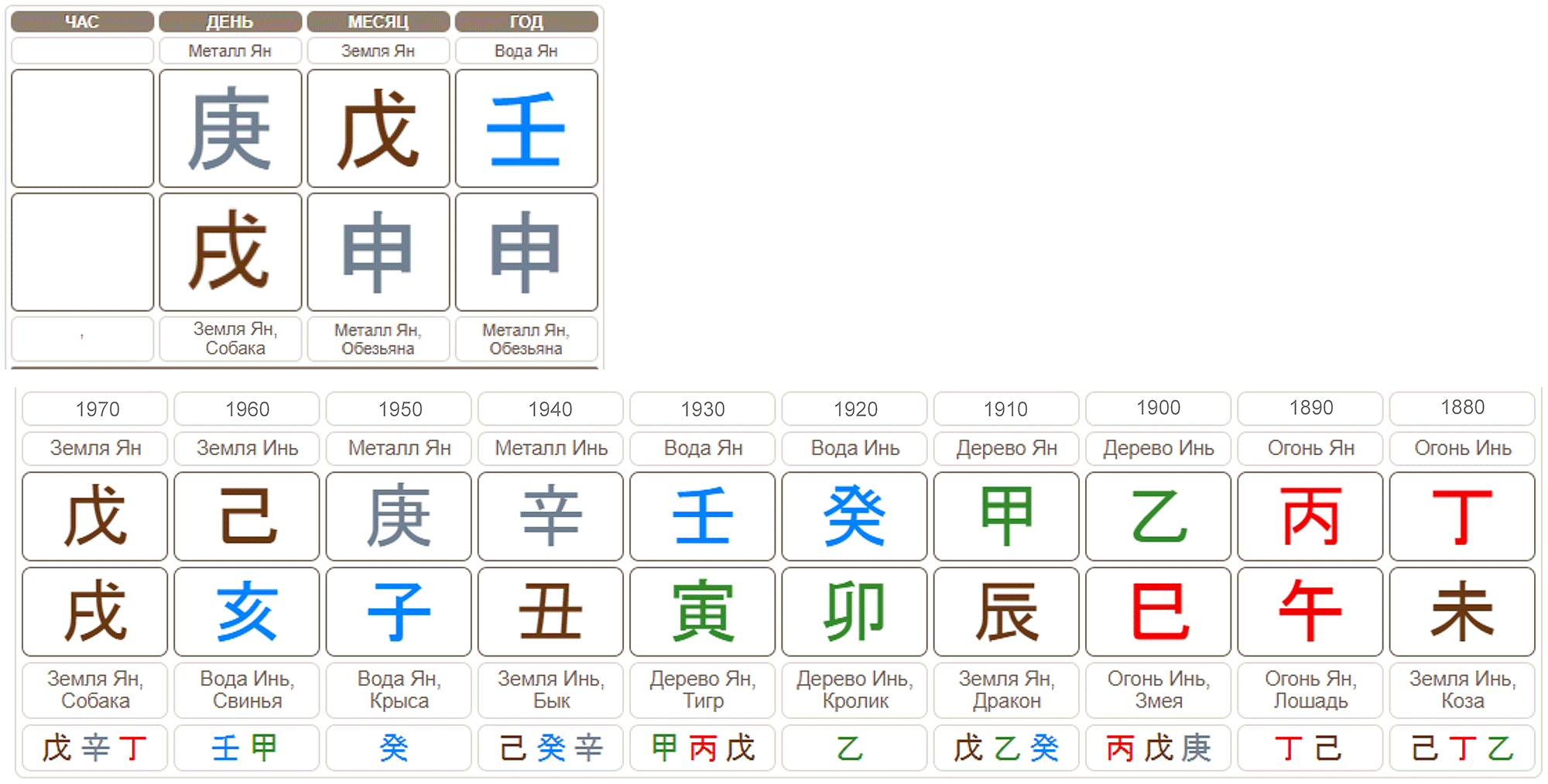
Task: Click the 'Земля Ян, Дракон' label
Action: 1006,690
